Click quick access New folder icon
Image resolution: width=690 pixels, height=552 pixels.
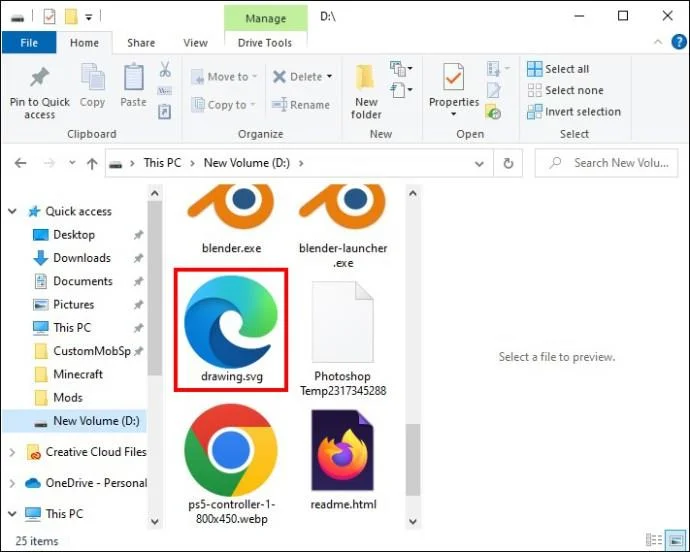point(71,17)
